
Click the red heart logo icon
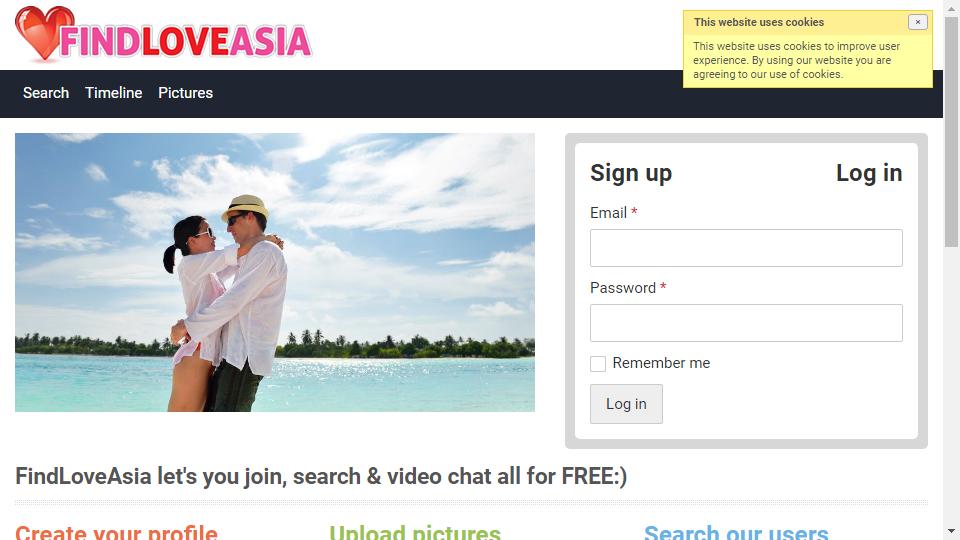(43, 33)
